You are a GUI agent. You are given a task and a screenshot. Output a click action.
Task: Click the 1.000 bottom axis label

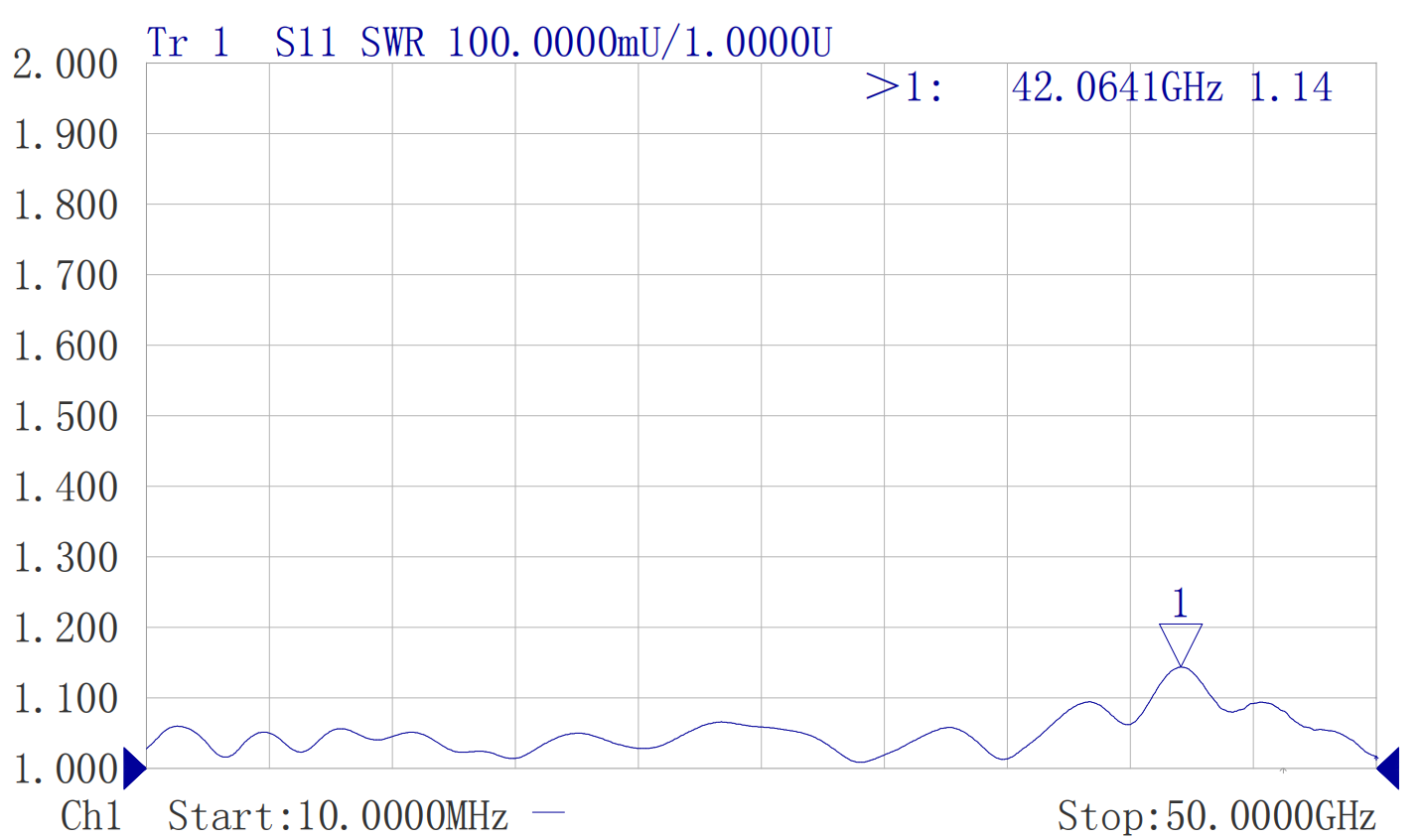(x=66, y=769)
